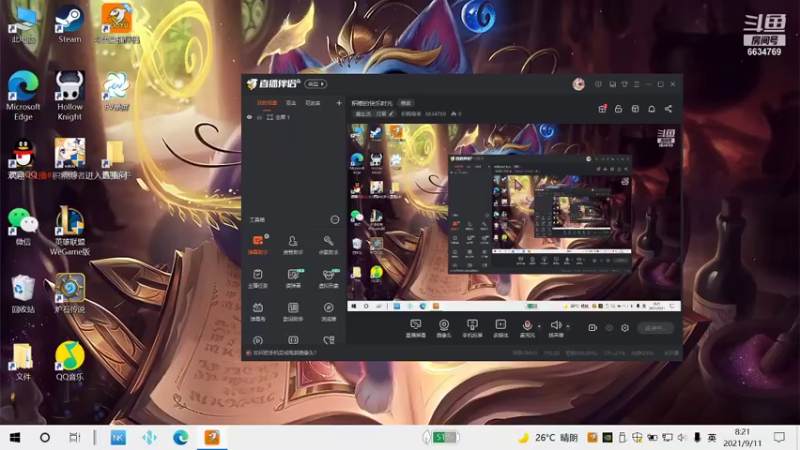Viewport: 800px width, 450px height.
Task: Click the user avatar in title bar
Action: (579, 84)
